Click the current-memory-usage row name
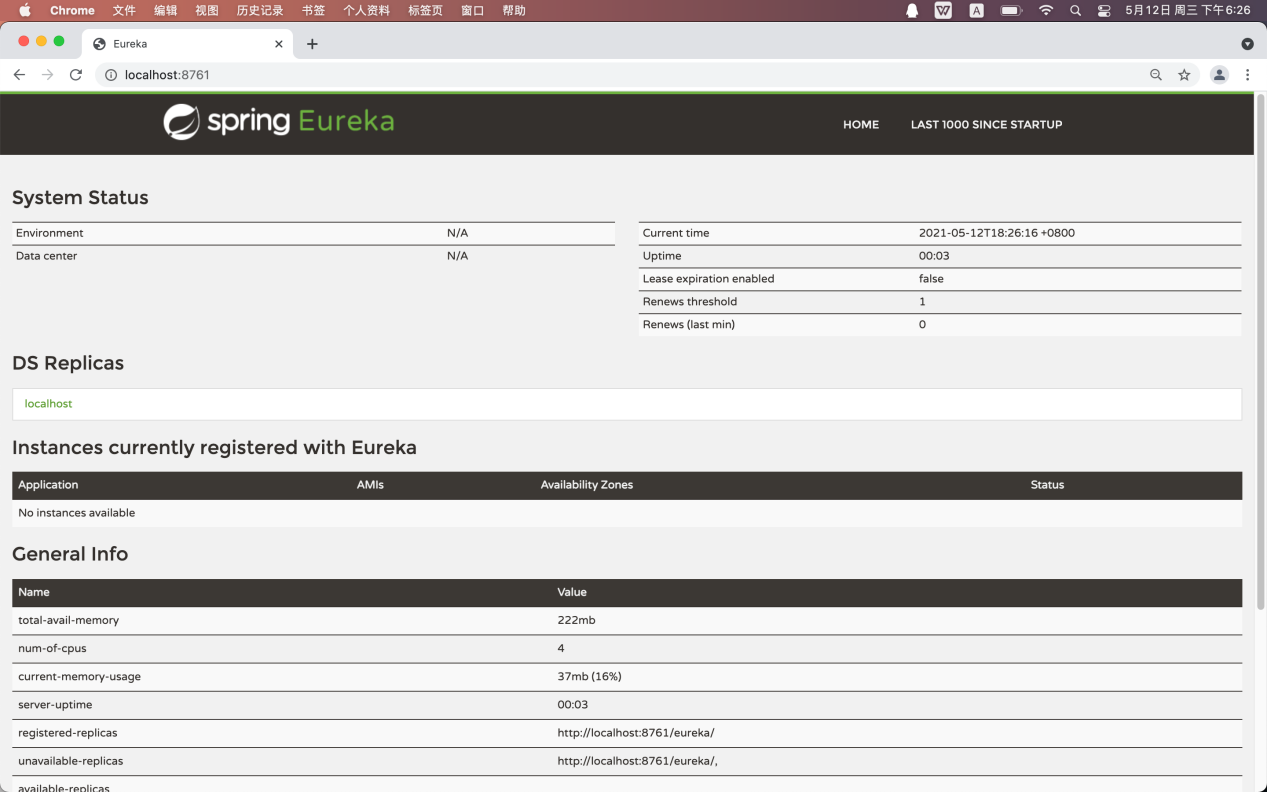1267x792 pixels. pos(79,677)
